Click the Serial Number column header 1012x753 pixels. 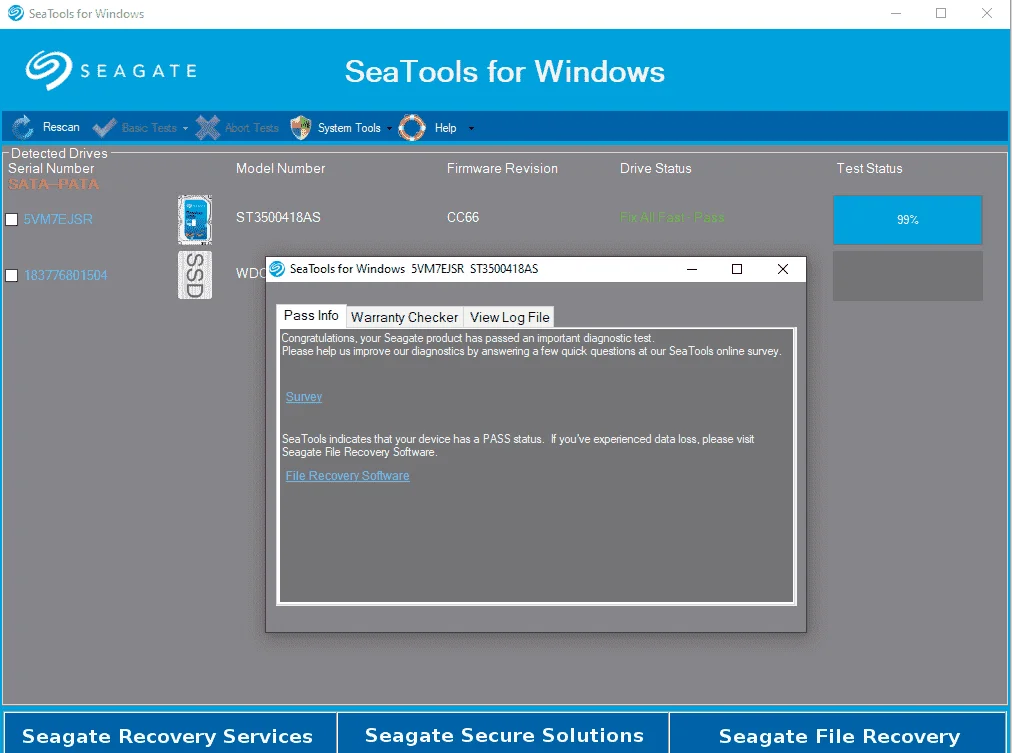click(51, 168)
